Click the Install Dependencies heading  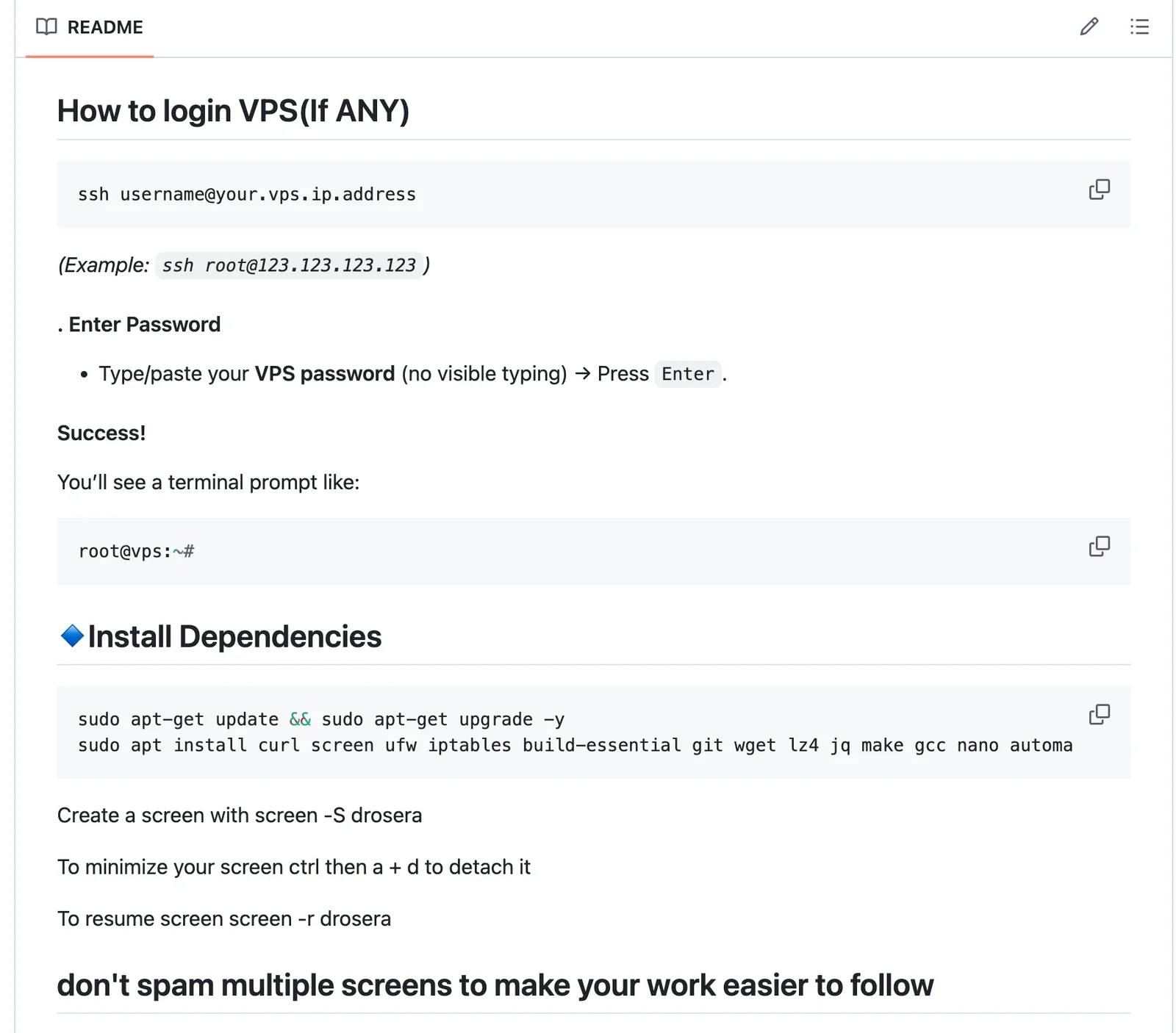[234, 636]
